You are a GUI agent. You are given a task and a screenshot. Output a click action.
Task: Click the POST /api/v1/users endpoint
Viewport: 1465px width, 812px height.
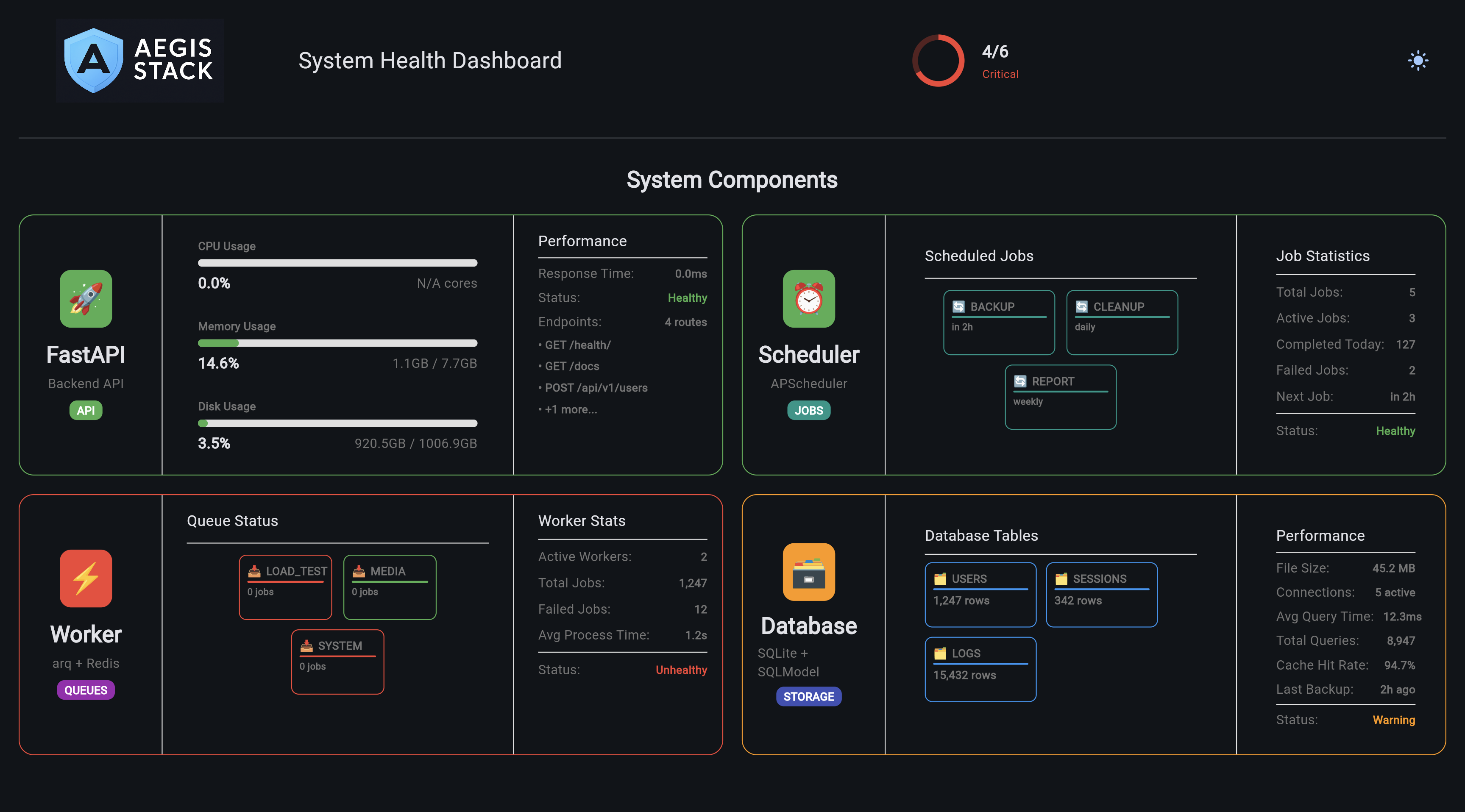[596, 388]
